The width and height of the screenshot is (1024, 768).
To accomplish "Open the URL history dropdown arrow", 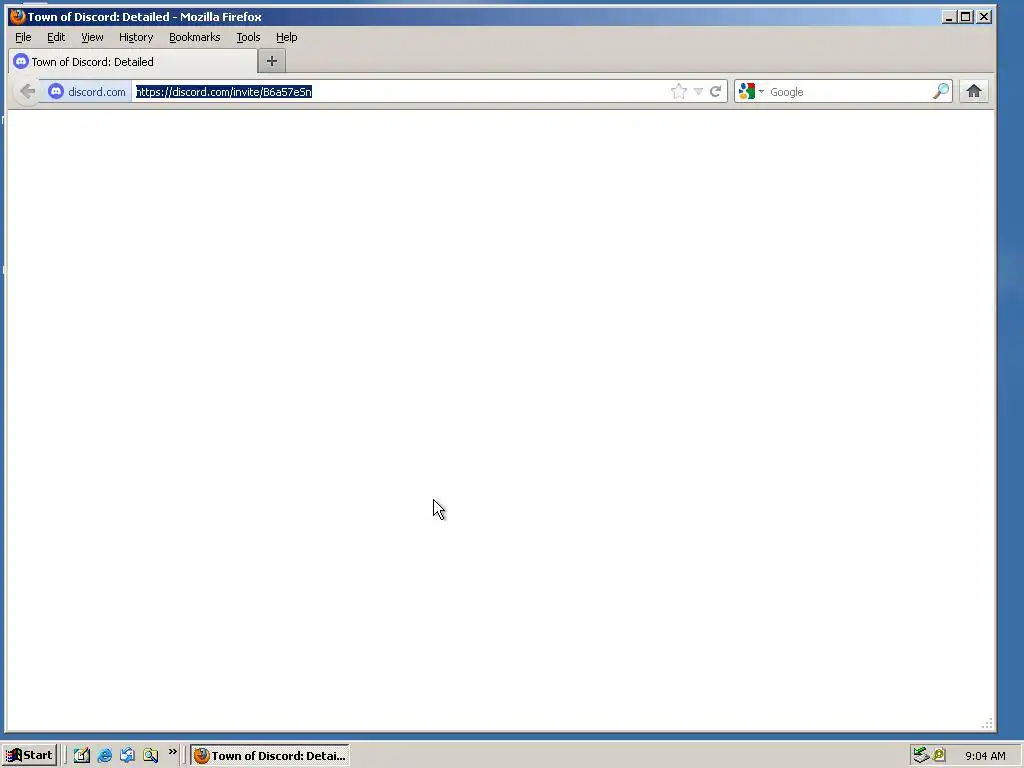I will coord(698,91).
